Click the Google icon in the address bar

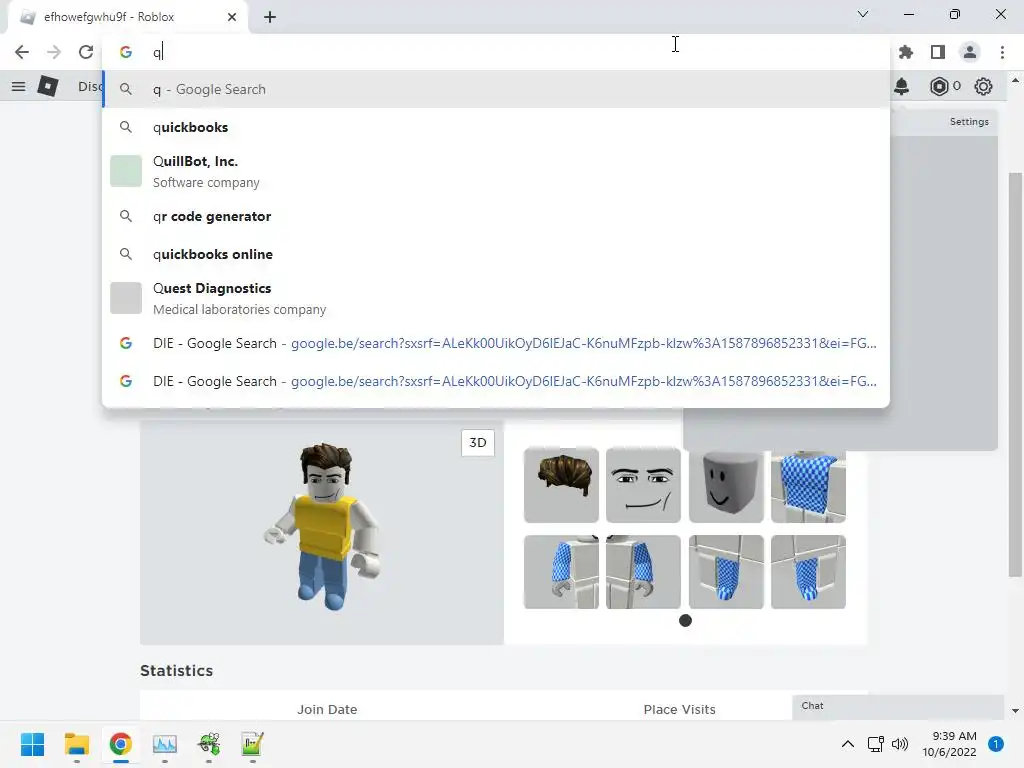(126, 52)
